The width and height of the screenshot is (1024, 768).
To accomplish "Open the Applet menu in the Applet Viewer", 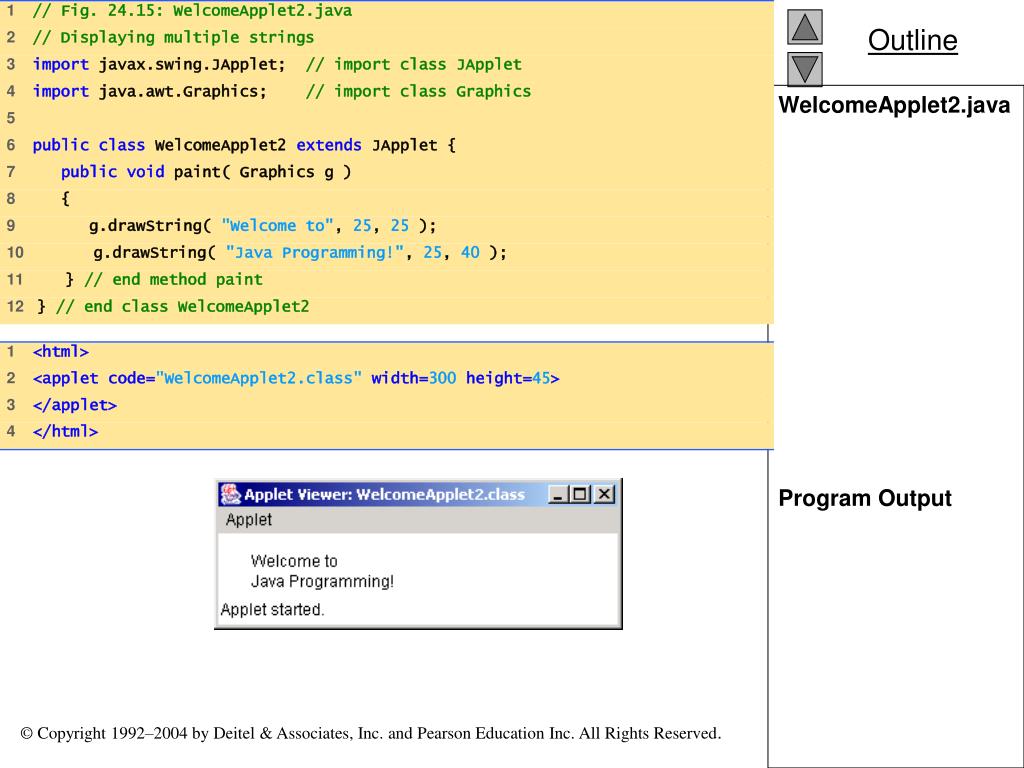I will (x=248, y=520).
